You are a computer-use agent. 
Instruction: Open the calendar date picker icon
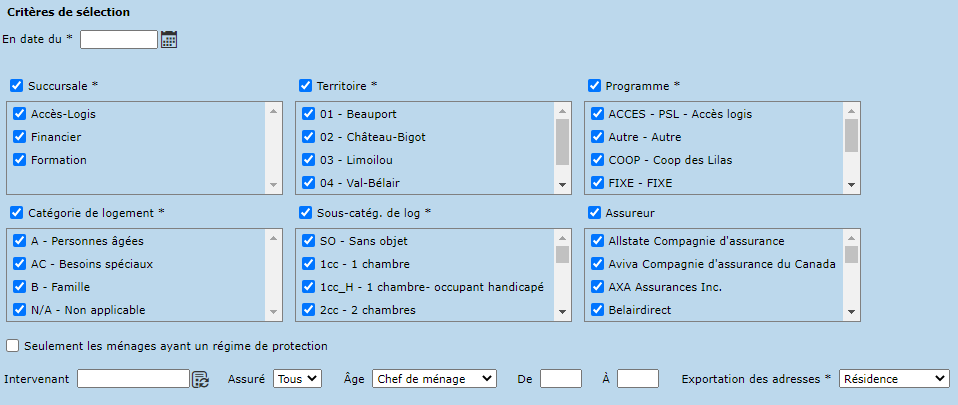click(x=169, y=39)
